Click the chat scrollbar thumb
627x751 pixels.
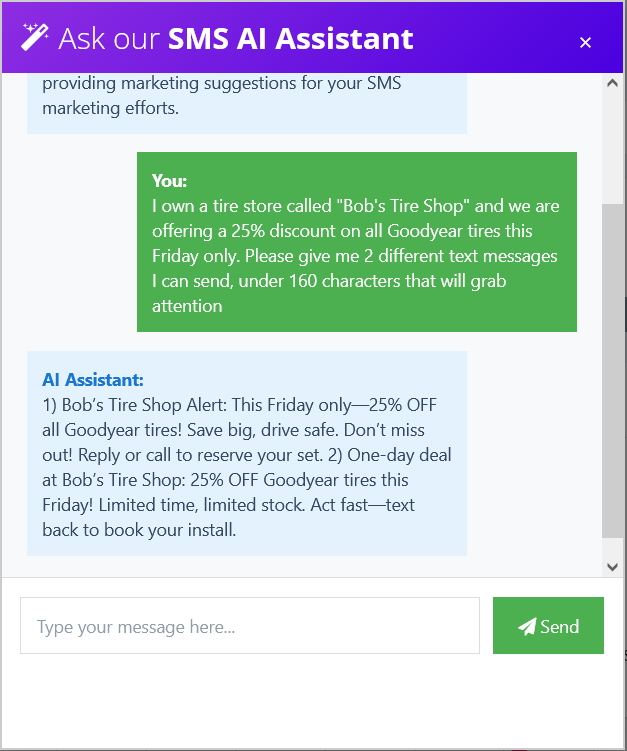612,370
